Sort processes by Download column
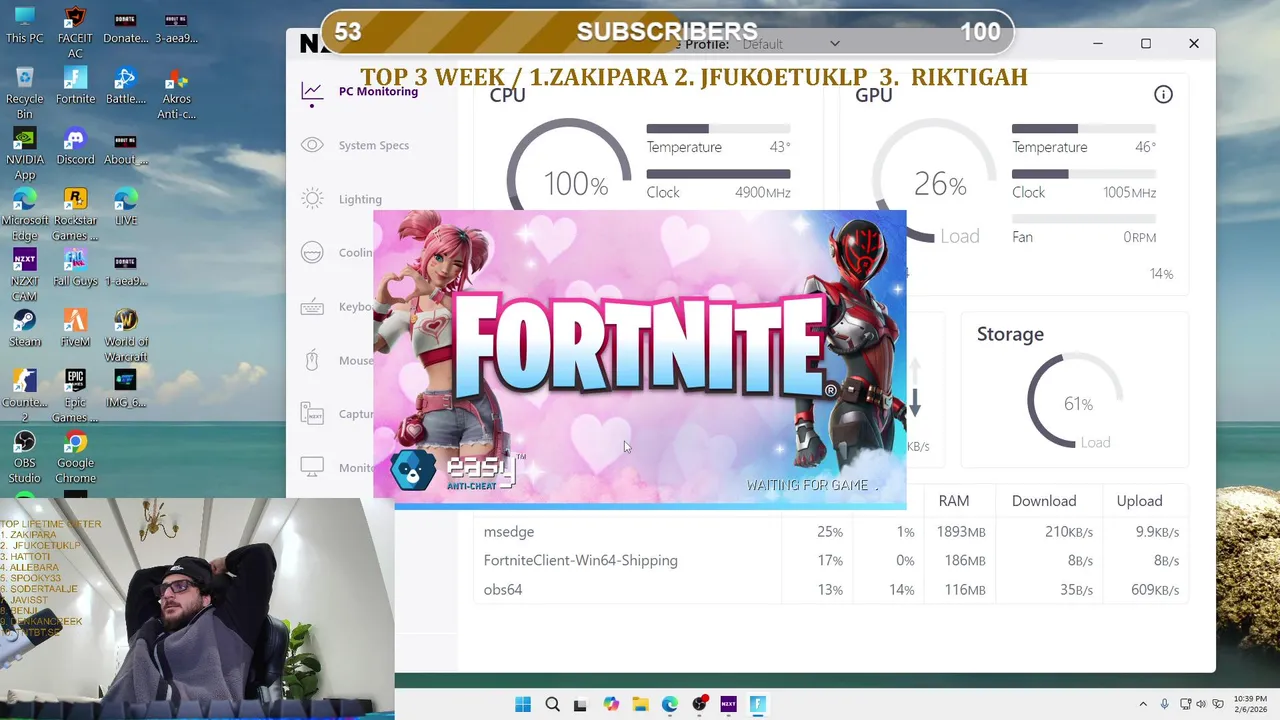Image resolution: width=1280 pixels, height=720 pixels. pos(1044,501)
